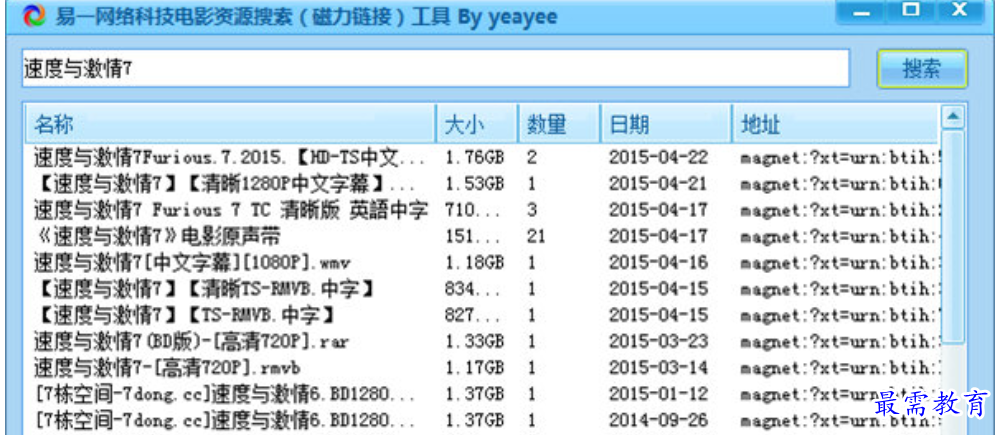The width and height of the screenshot is (996, 435).
Task: Select row 【速度与激情7】【清晰1280P中文字幕】
Action: tap(481, 183)
